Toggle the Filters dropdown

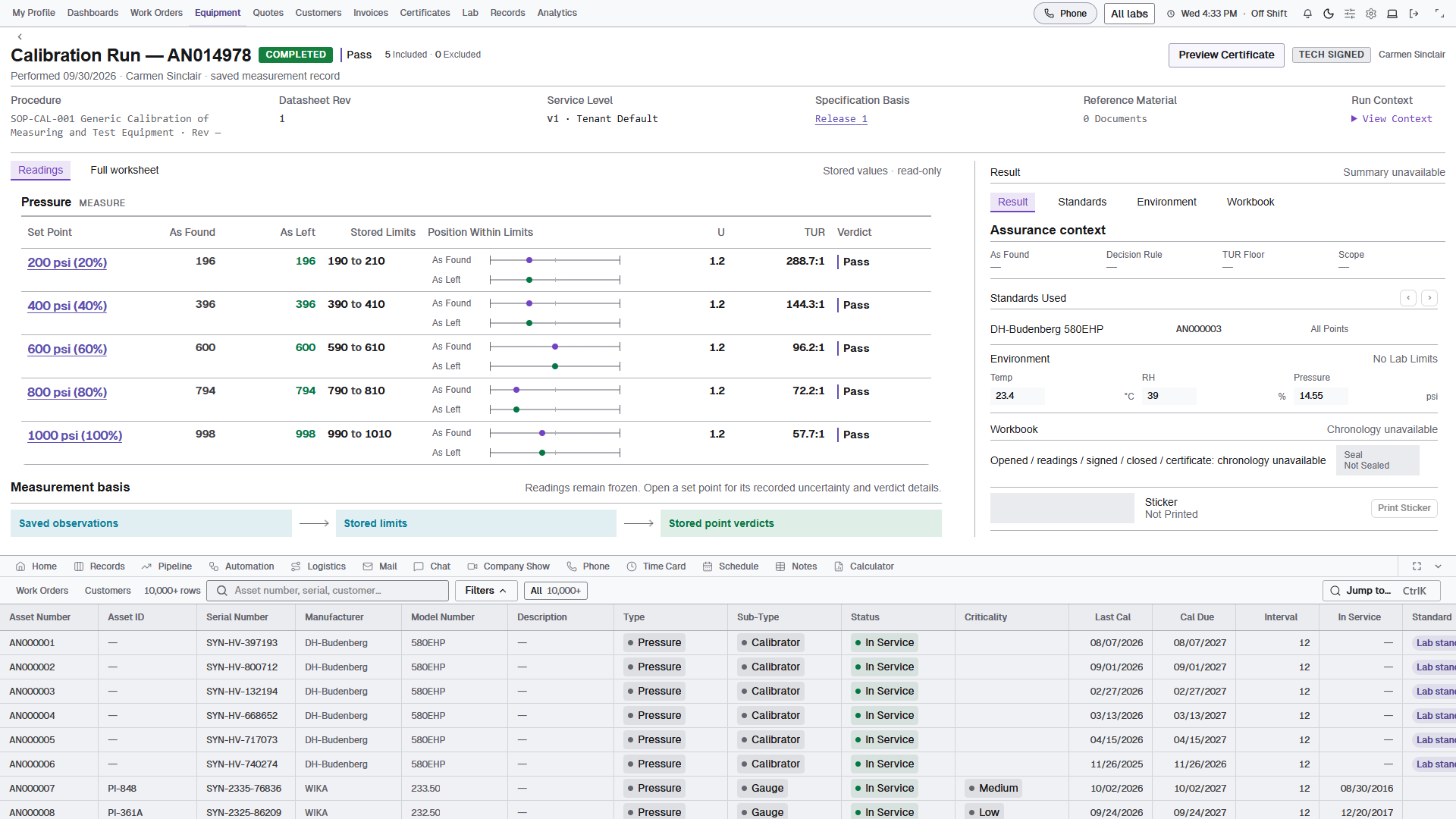point(486,591)
